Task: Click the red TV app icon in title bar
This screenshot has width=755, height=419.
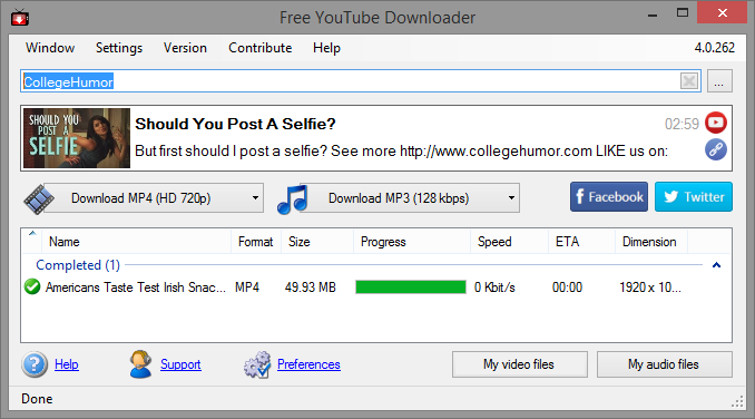Action: [x=20, y=17]
